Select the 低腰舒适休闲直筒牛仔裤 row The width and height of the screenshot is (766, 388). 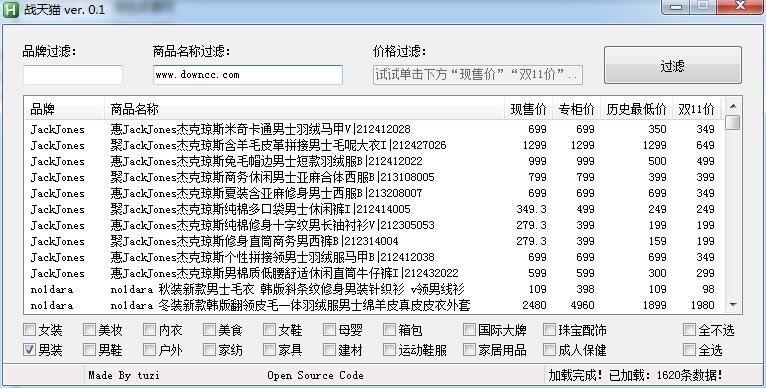point(374,273)
